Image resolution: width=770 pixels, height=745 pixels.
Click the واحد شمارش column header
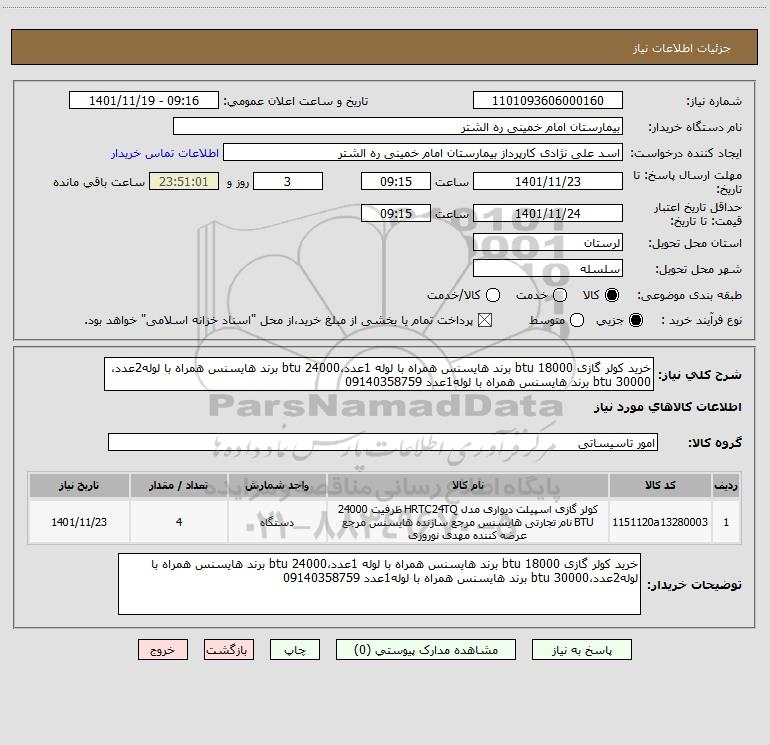[277, 485]
